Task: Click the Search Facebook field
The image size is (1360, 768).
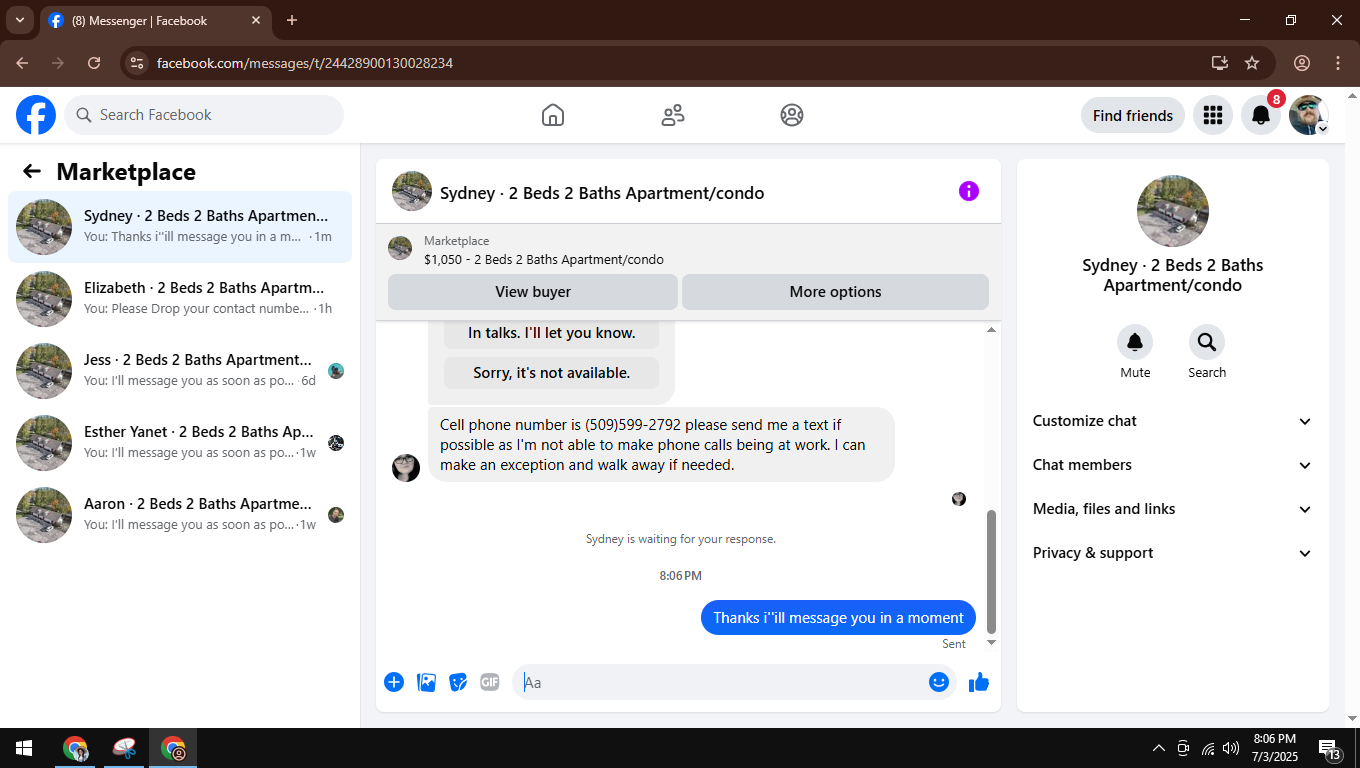Action: tap(204, 115)
